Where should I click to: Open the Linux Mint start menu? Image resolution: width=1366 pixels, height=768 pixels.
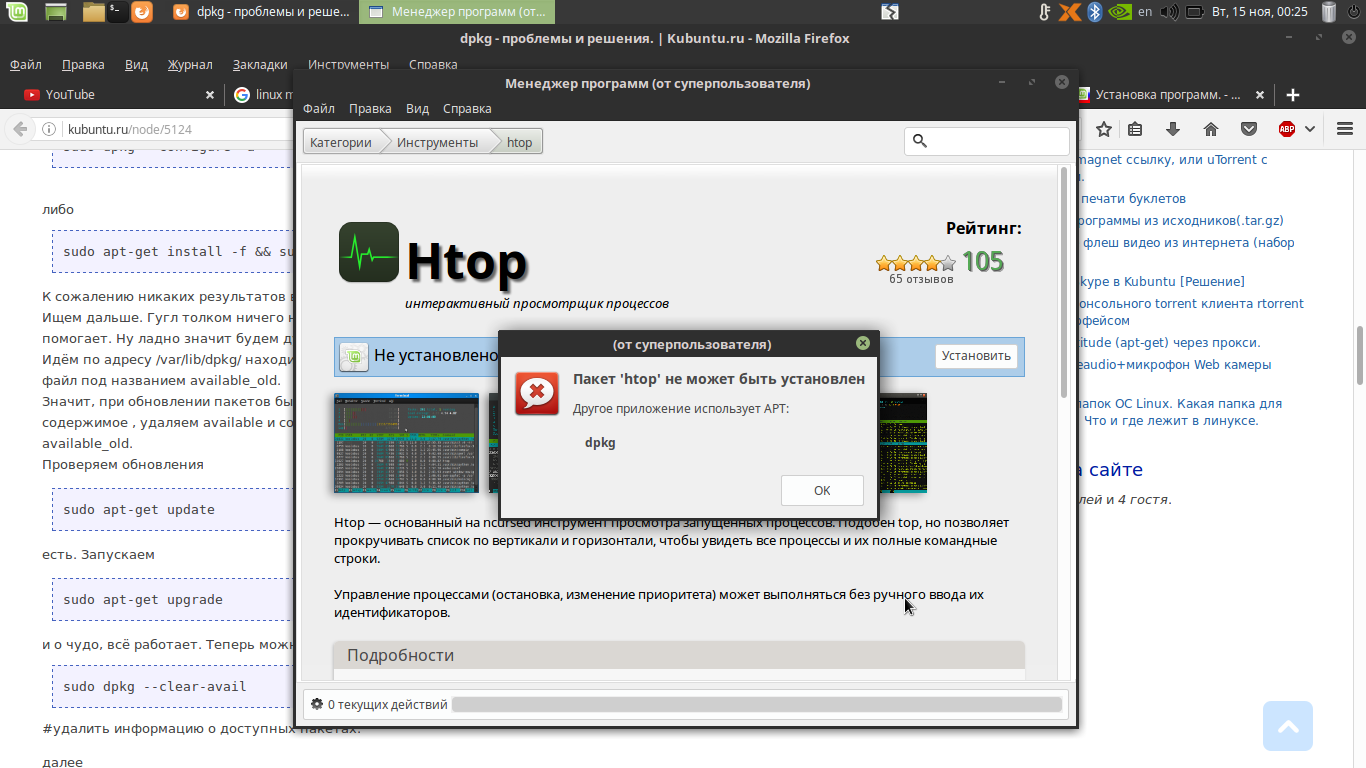coord(18,12)
